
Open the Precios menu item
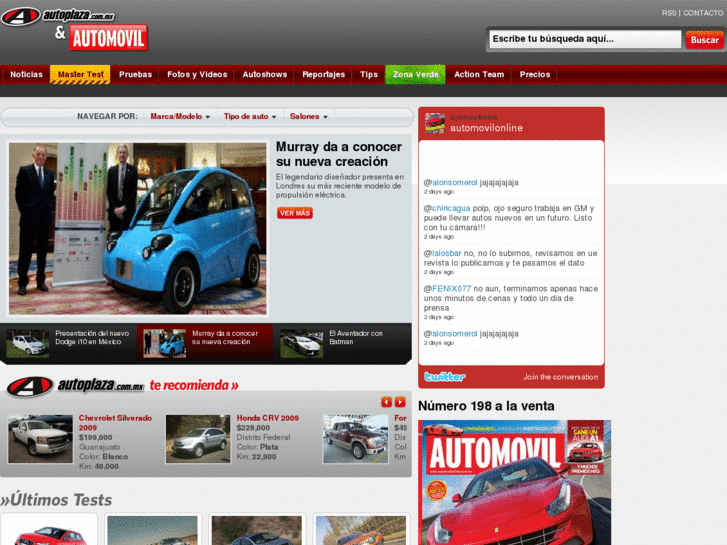[x=535, y=74]
